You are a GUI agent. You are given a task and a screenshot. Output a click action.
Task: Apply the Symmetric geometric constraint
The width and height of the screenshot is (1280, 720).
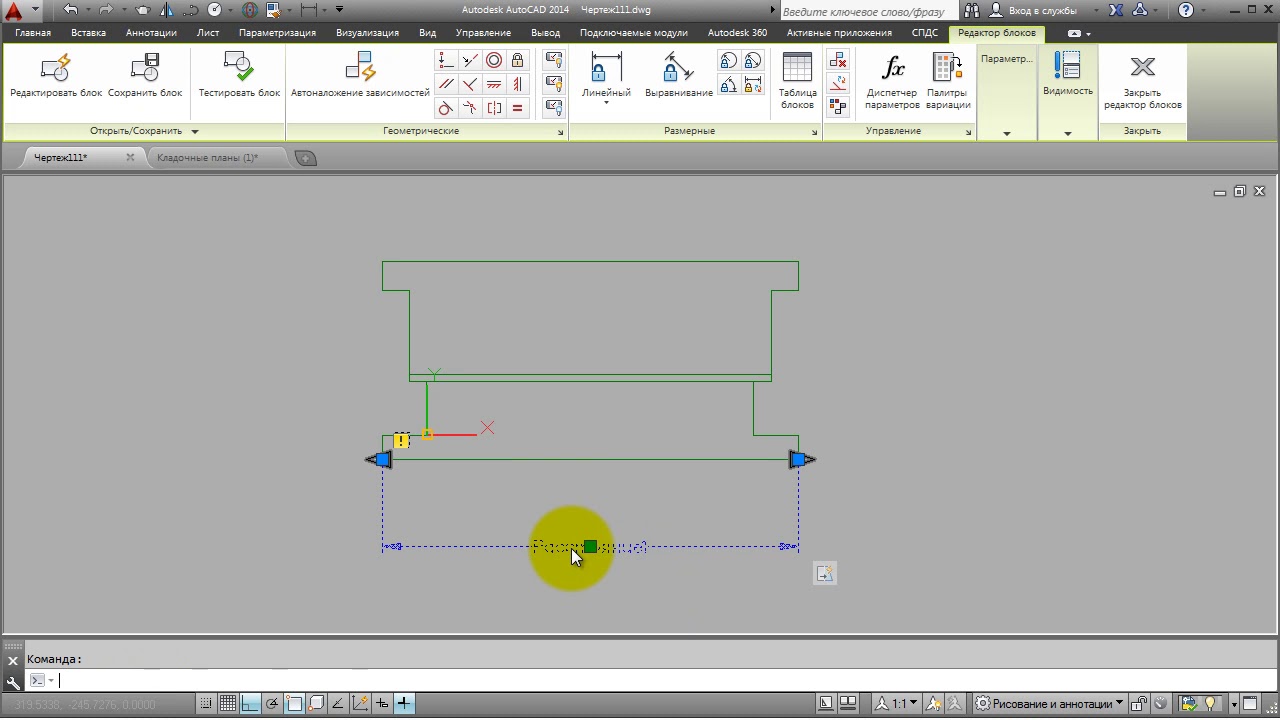pos(494,108)
